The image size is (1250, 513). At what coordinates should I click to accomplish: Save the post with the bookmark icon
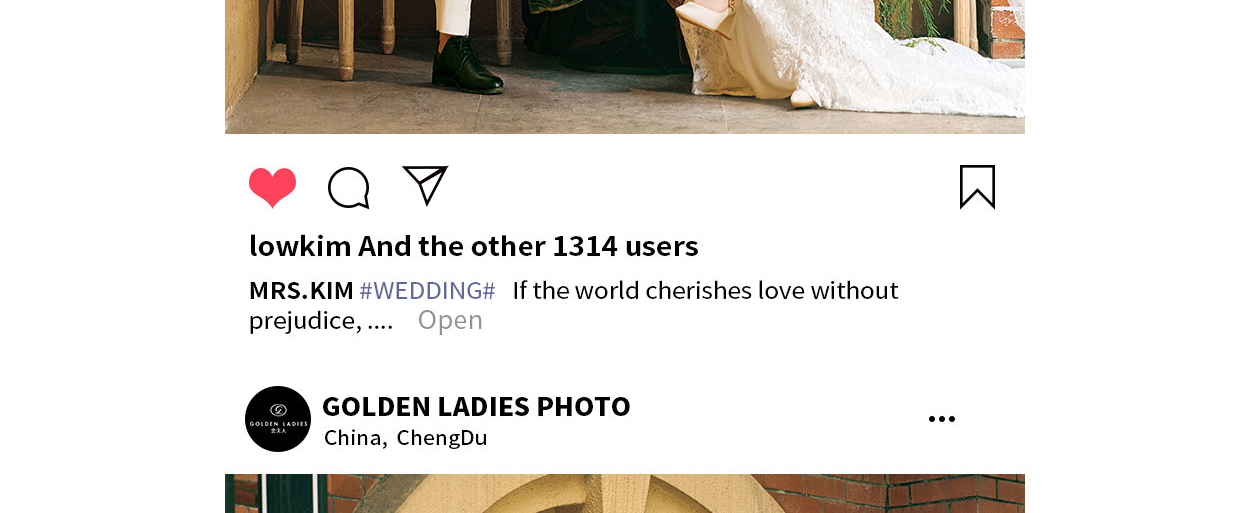(977, 187)
